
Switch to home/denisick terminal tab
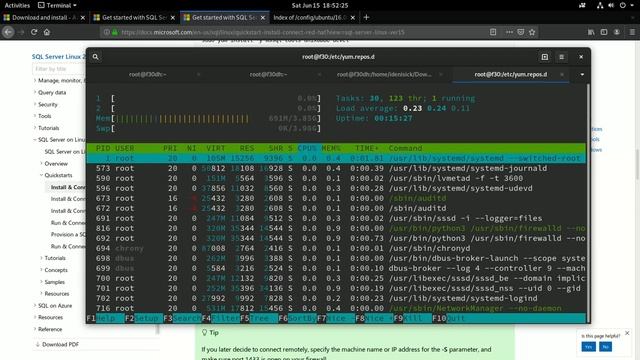tap(384, 74)
